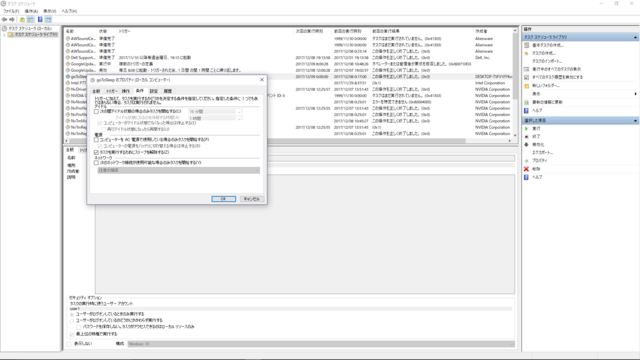Toggle restart when idle resumes checkbox
Screen dimensions: 640x360
[104, 129]
